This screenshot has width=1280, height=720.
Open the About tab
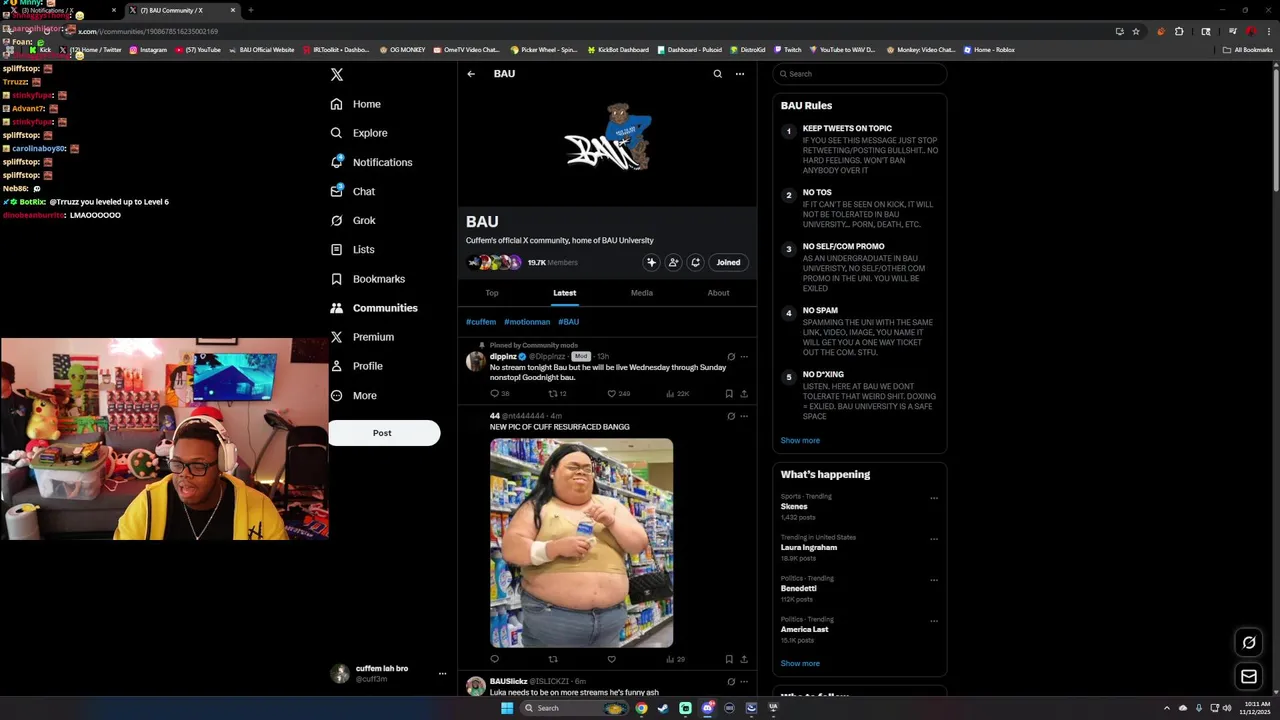pos(718,293)
